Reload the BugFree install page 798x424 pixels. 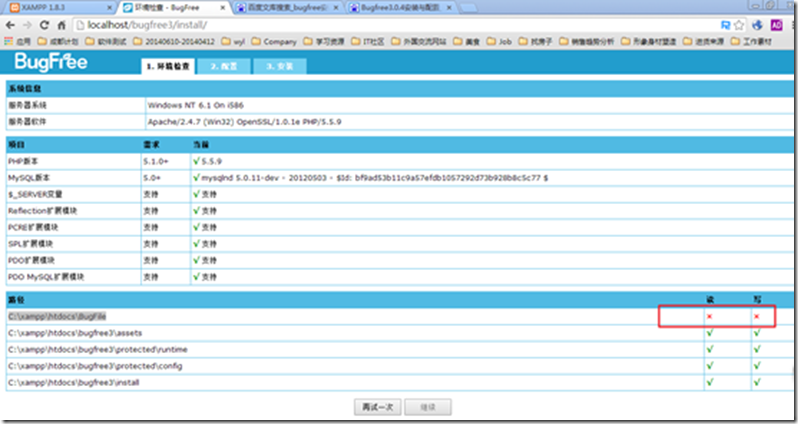tap(44, 25)
